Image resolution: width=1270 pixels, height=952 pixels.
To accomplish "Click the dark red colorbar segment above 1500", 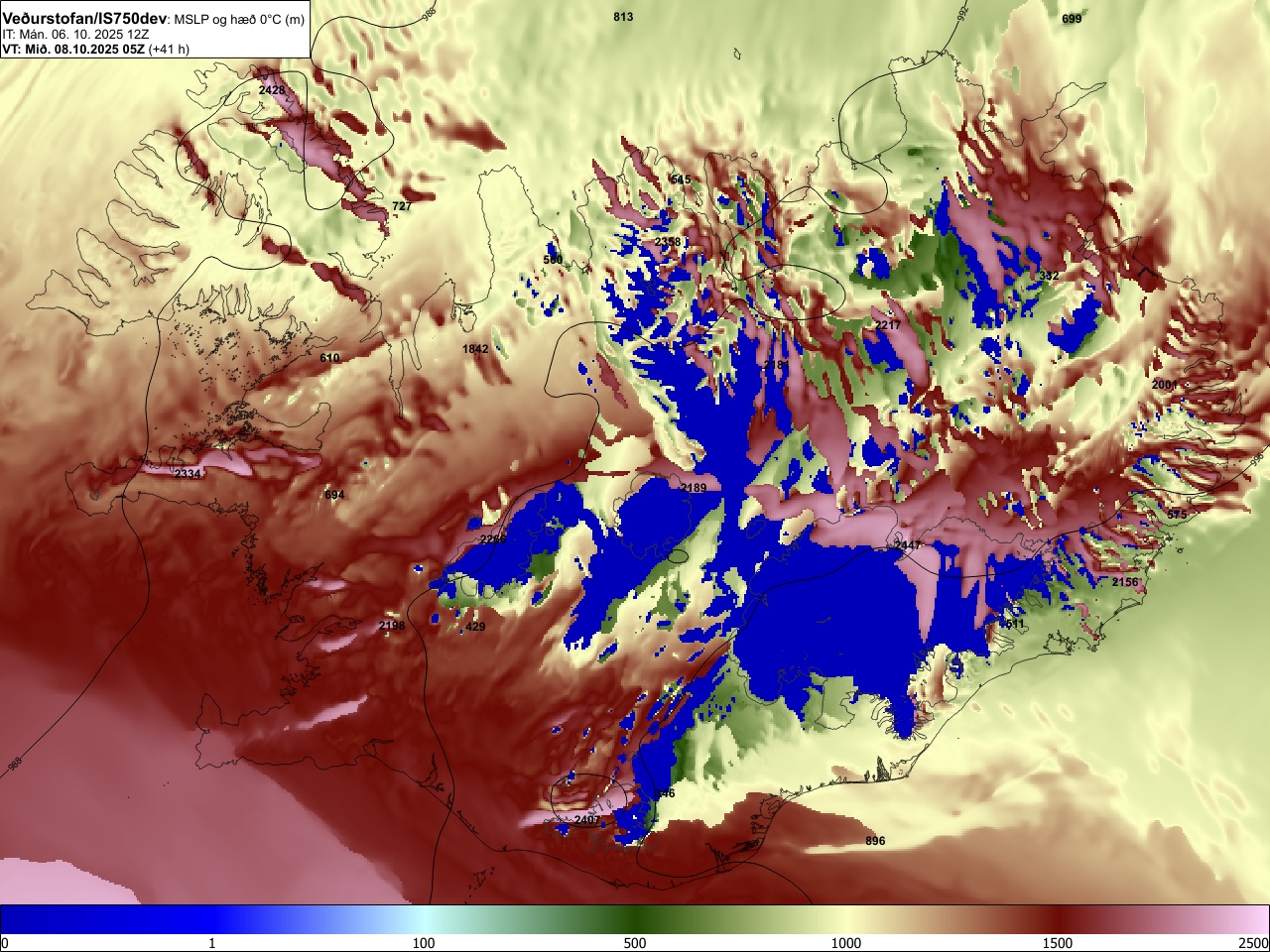I will pos(1058,919).
